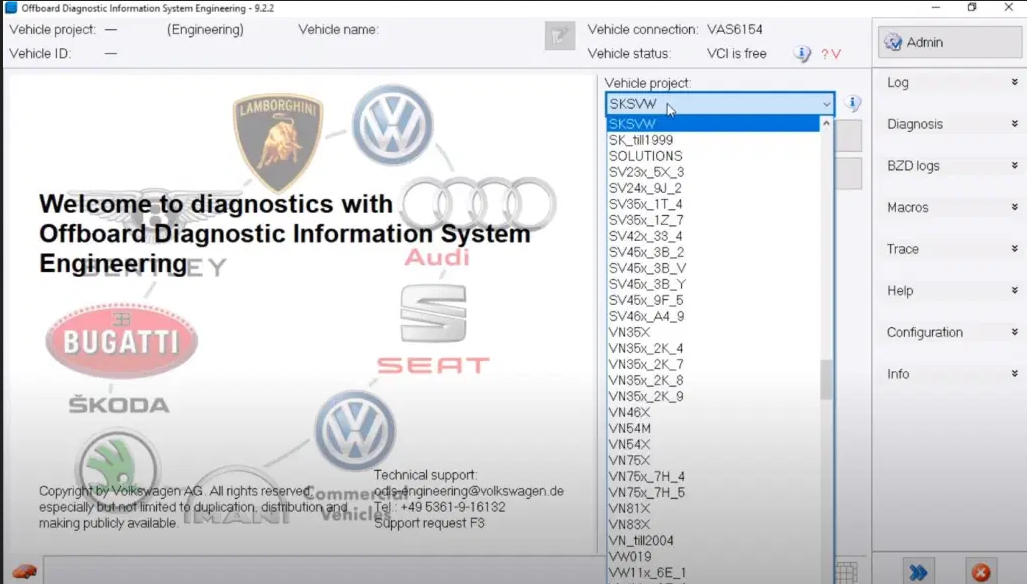This screenshot has height=584, width=1027.
Task: Select VN35x_2K_8 project
Action: pyautogui.click(x=713, y=380)
